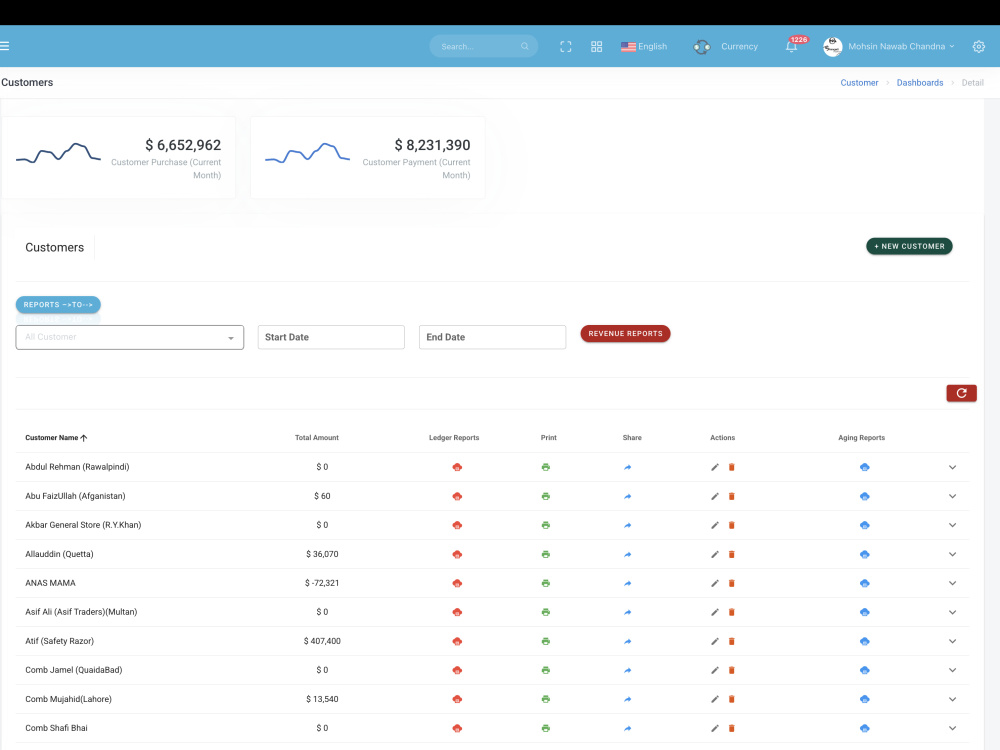Open Customer Payment stats card
Screen dimensions: 1000x750
(x=368, y=158)
